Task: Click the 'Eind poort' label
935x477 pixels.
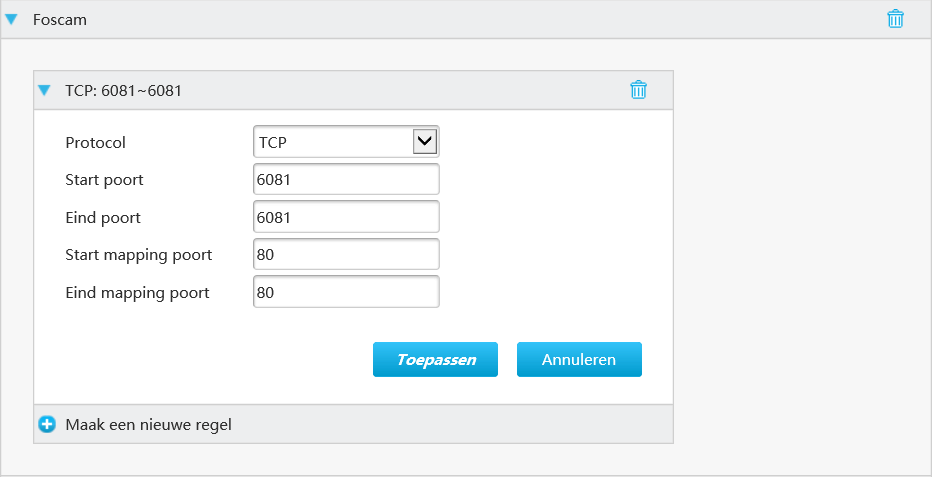Action: [x=103, y=217]
